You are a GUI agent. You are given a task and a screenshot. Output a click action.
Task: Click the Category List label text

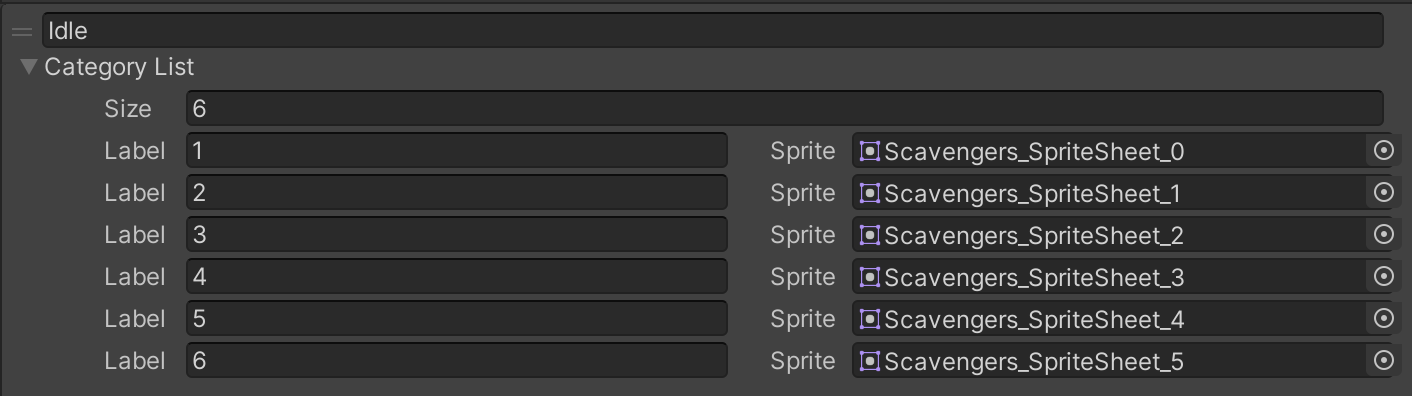[119, 67]
